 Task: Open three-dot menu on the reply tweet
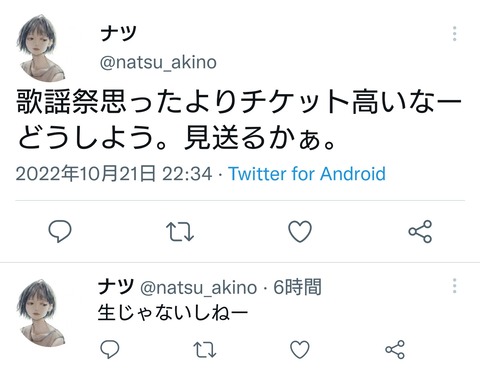click(454, 286)
